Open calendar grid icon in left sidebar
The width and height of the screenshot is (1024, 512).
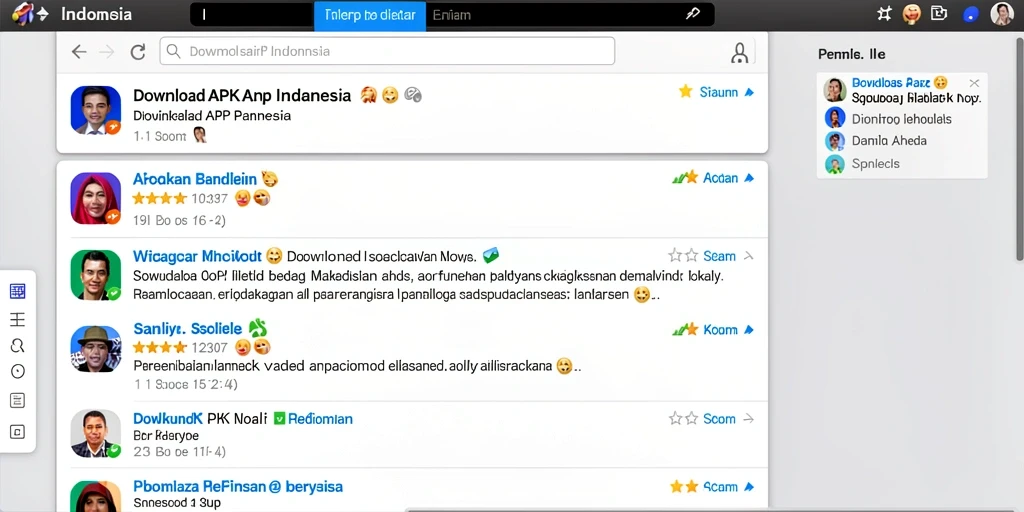pyautogui.click(x=18, y=291)
